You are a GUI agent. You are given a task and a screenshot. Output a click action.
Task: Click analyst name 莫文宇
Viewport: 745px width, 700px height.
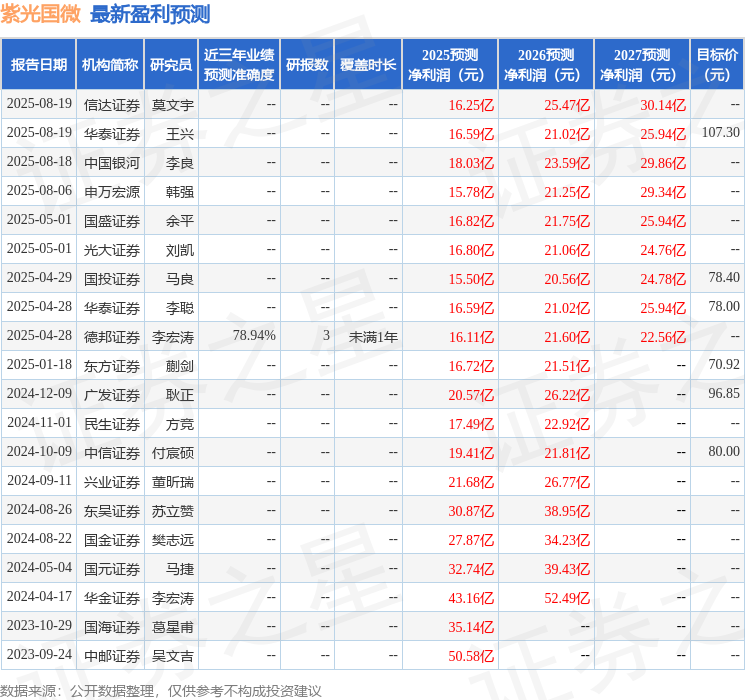coord(173,105)
